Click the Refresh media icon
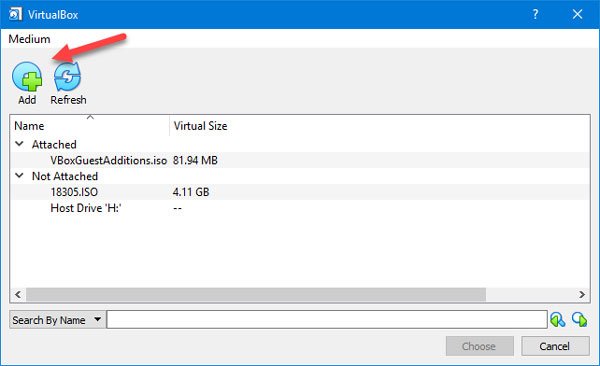Viewport: 600px width, 366px height. (x=67, y=77)
